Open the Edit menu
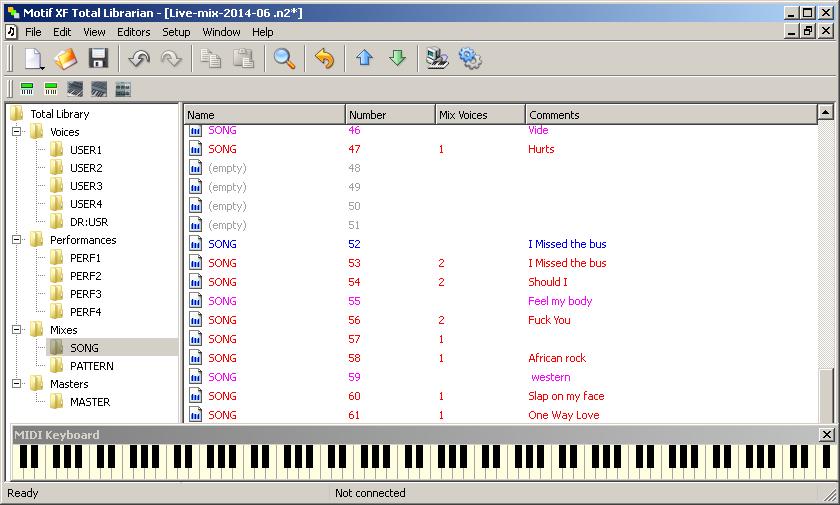Viewport: 840px width, 505px height. (62, 32)
